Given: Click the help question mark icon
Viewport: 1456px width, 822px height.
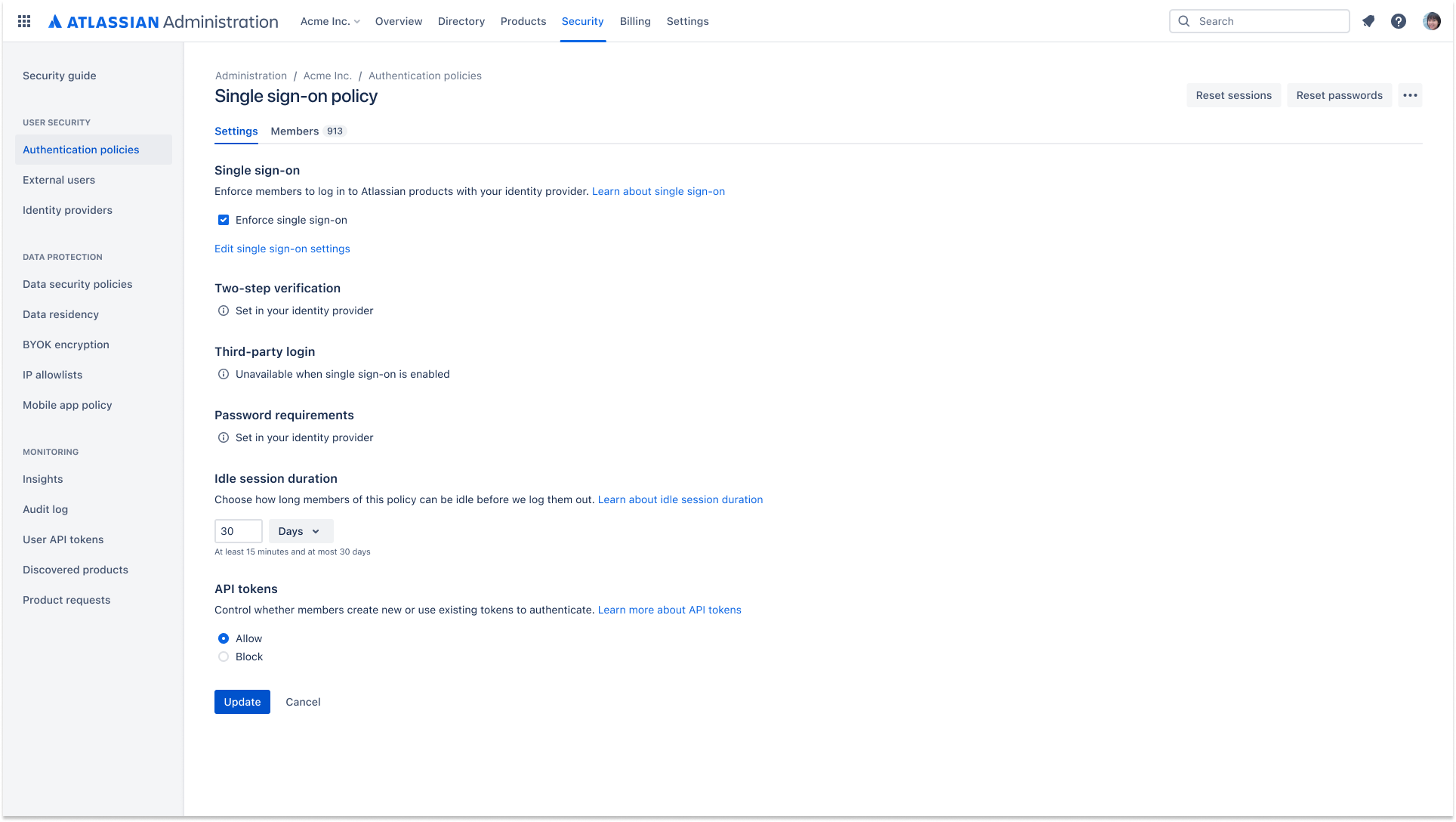Looking at the screenshot, I should click(x=1399, y=21).
